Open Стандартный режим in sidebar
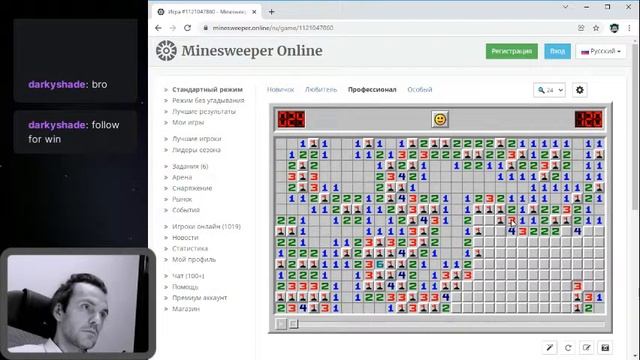The height and width of the screenshot is (360, 640). tap(207, 89)
